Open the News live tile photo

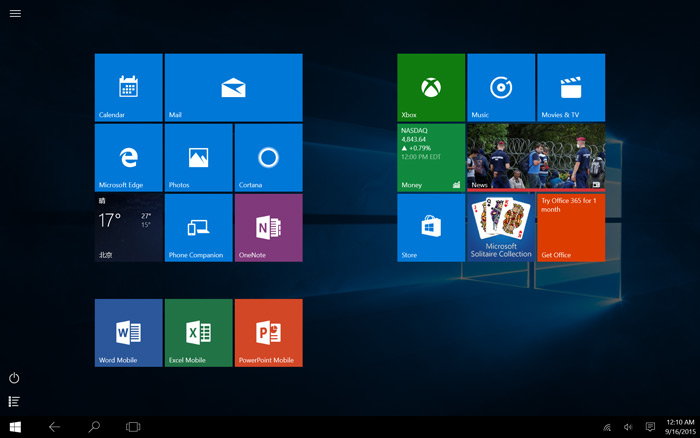[x=536, y=156]
